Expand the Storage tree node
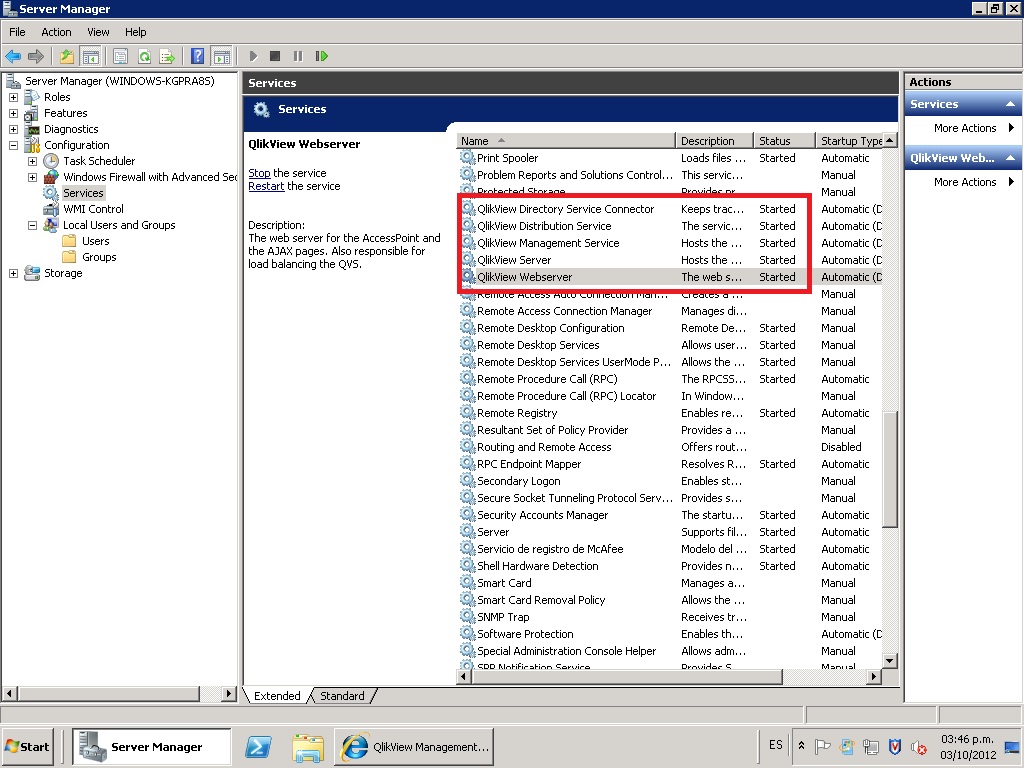 13,273
